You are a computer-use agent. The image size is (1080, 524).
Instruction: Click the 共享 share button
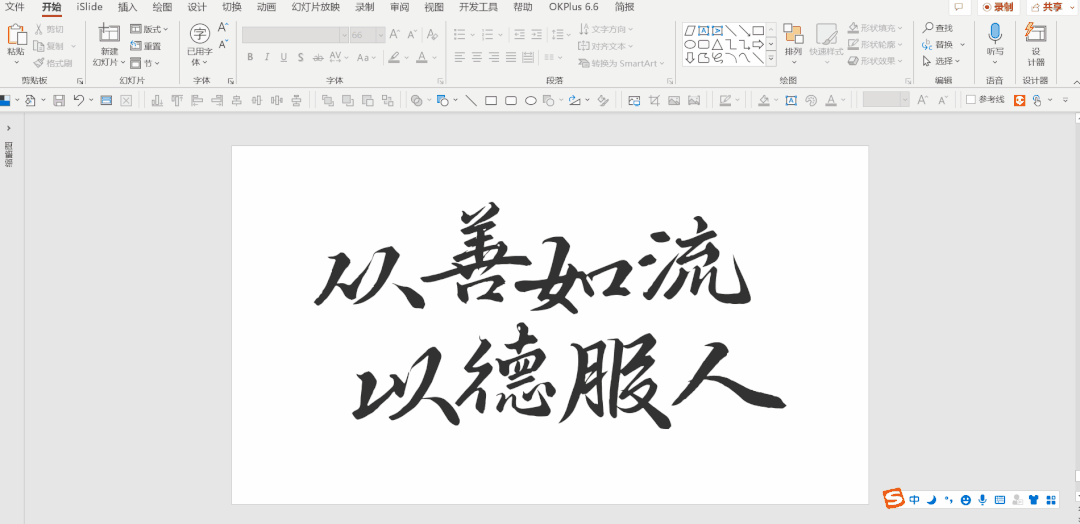(x=1052, y=7)
